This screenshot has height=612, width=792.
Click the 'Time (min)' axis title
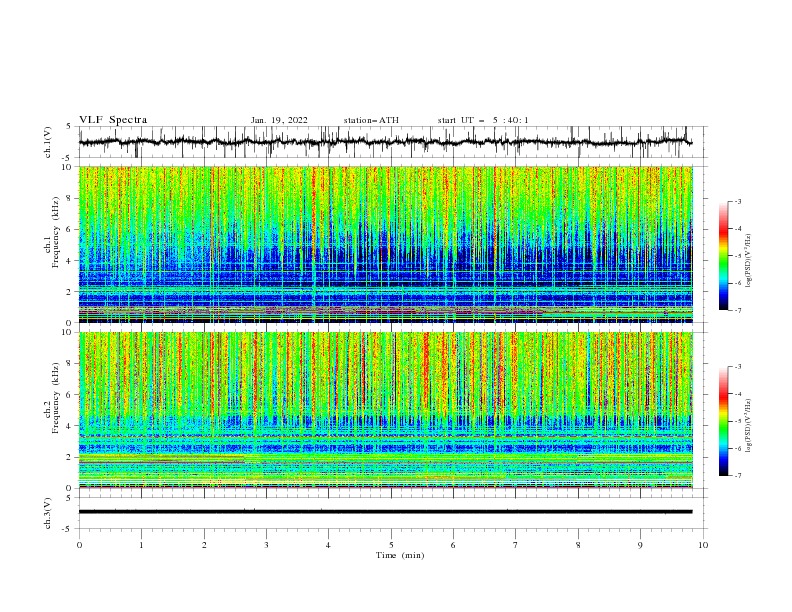400,555
